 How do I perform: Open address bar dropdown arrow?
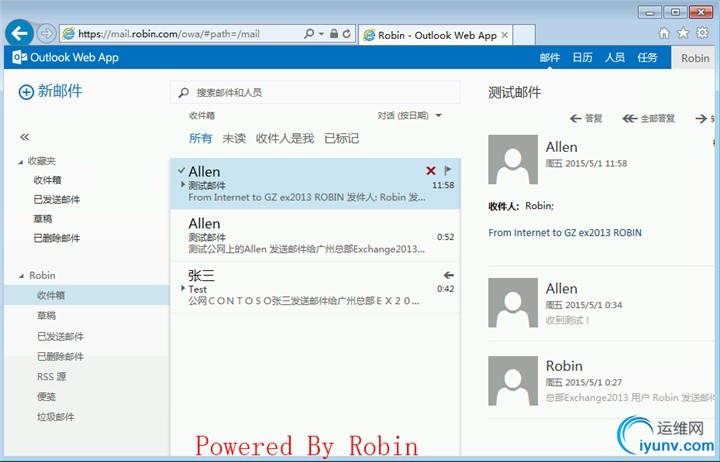[x=321, y=34]
